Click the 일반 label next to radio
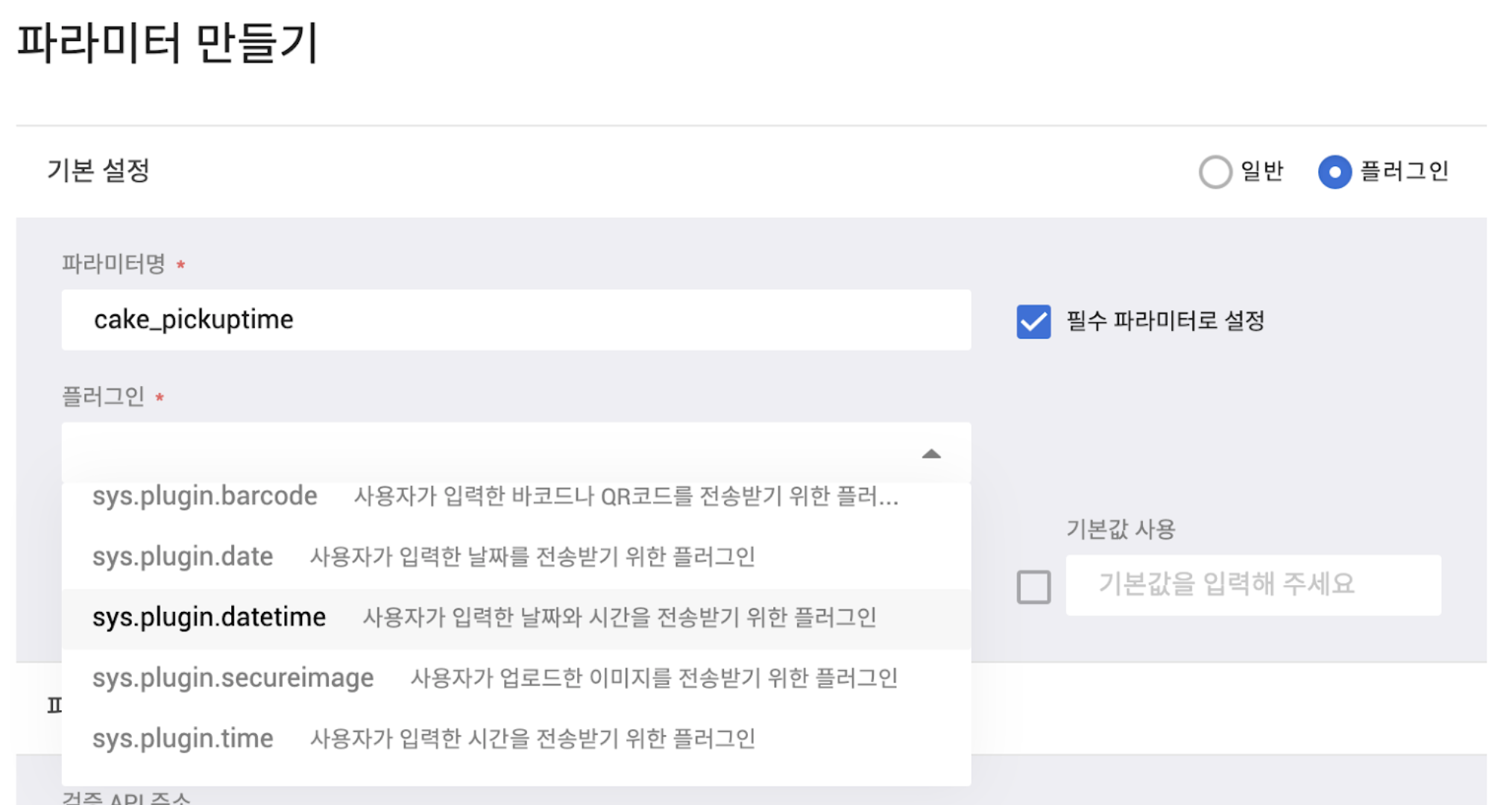This screenshot has height=805, width=1512. tap(1261, 171)
